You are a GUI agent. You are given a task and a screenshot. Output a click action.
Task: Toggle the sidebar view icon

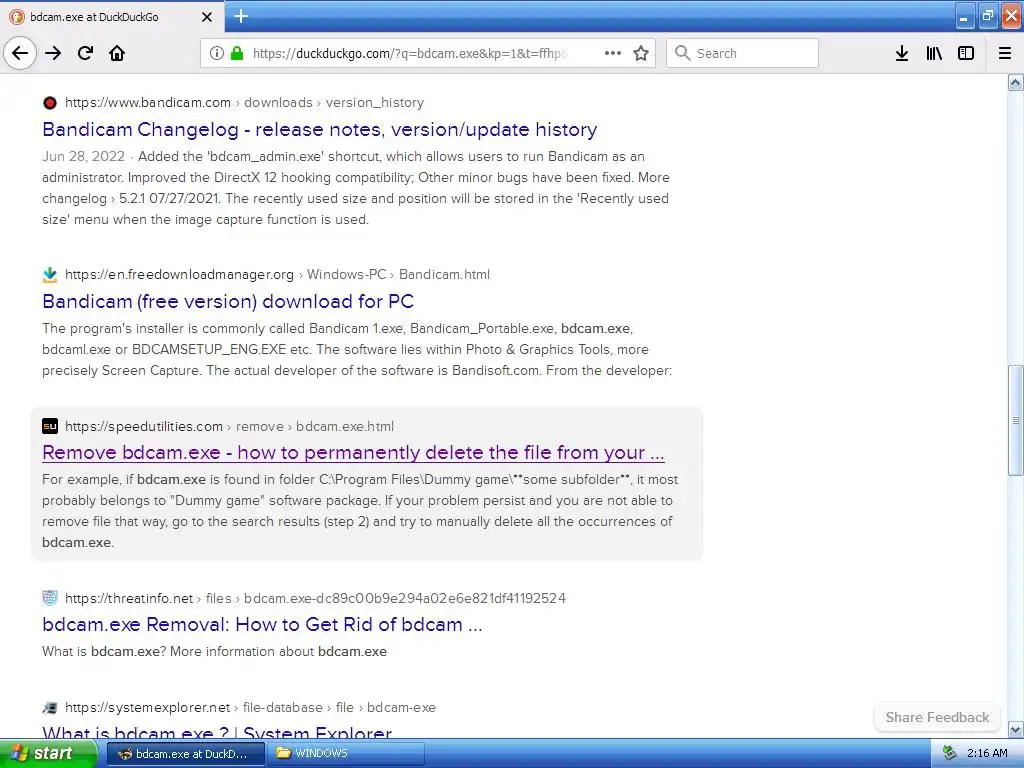click(966, 53)
